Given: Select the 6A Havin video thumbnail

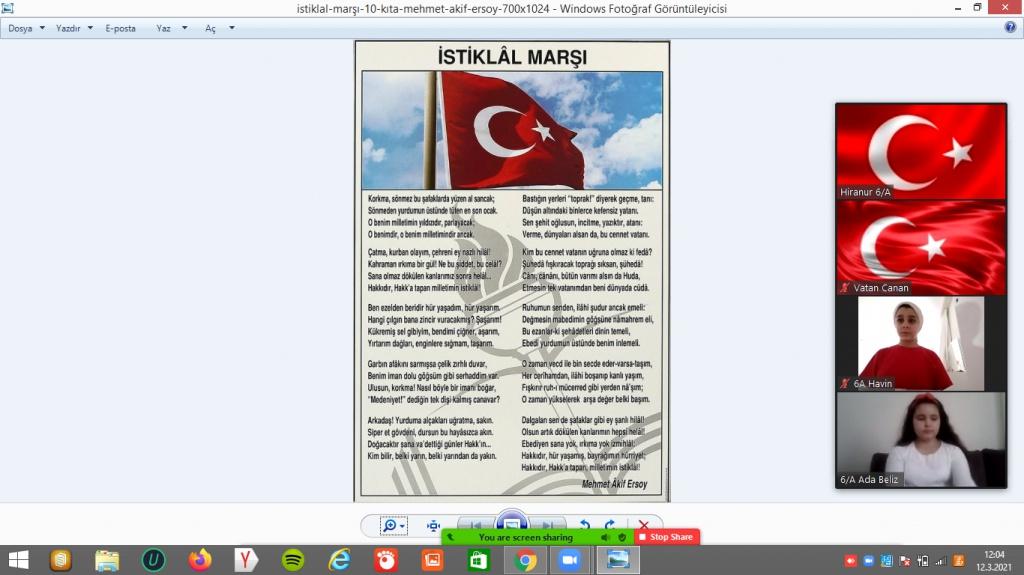Looking at the screenshot, I should (921, 343).
